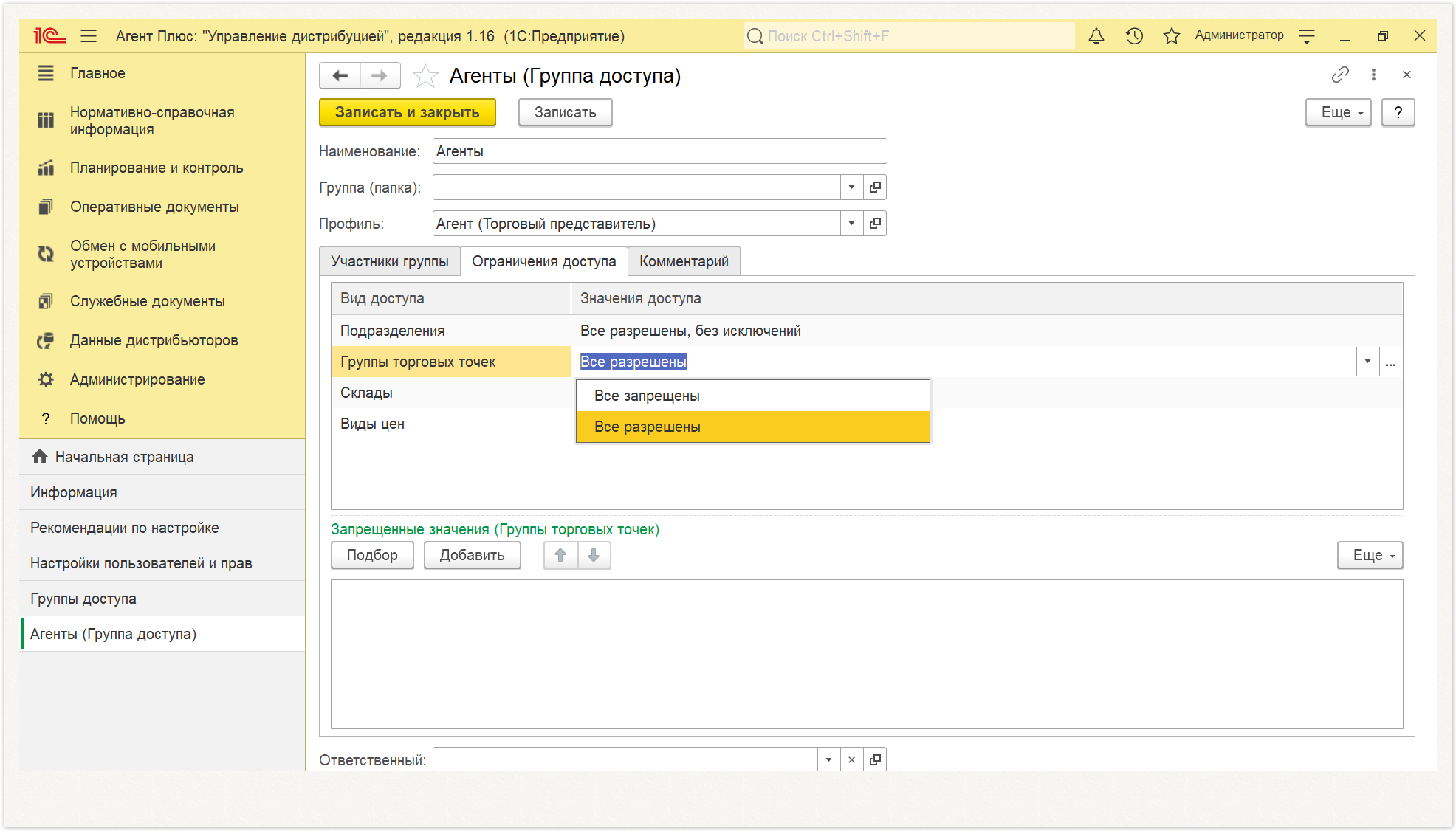
Task: Click the Подбор button
Action: coord(372,556)
